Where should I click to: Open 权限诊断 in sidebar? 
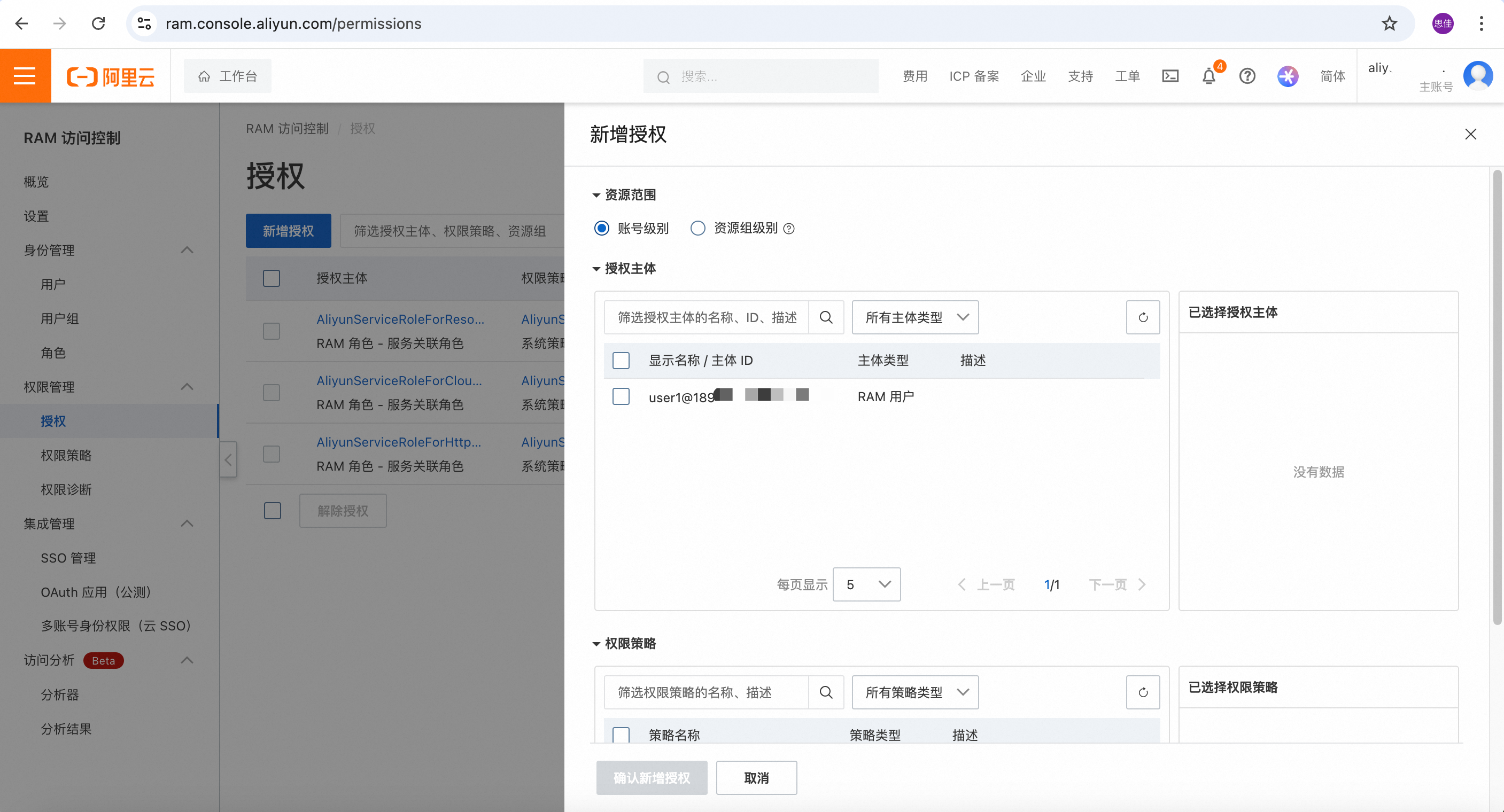(x=66, y=489)
